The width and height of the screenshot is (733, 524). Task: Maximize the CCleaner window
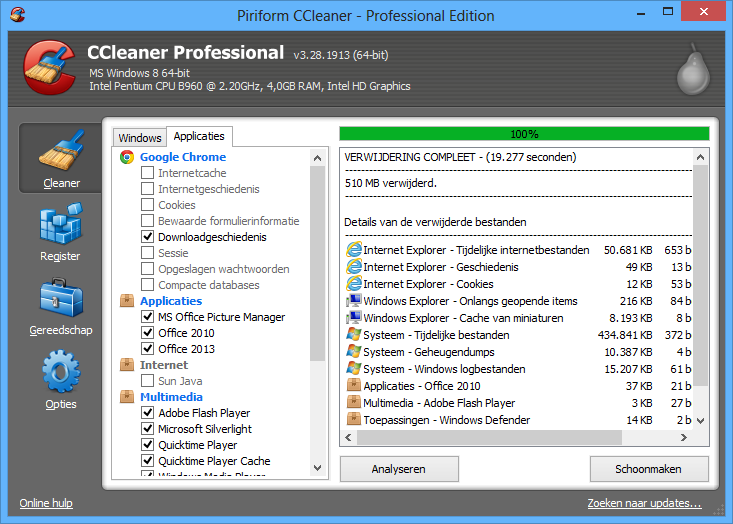point(668,11)
